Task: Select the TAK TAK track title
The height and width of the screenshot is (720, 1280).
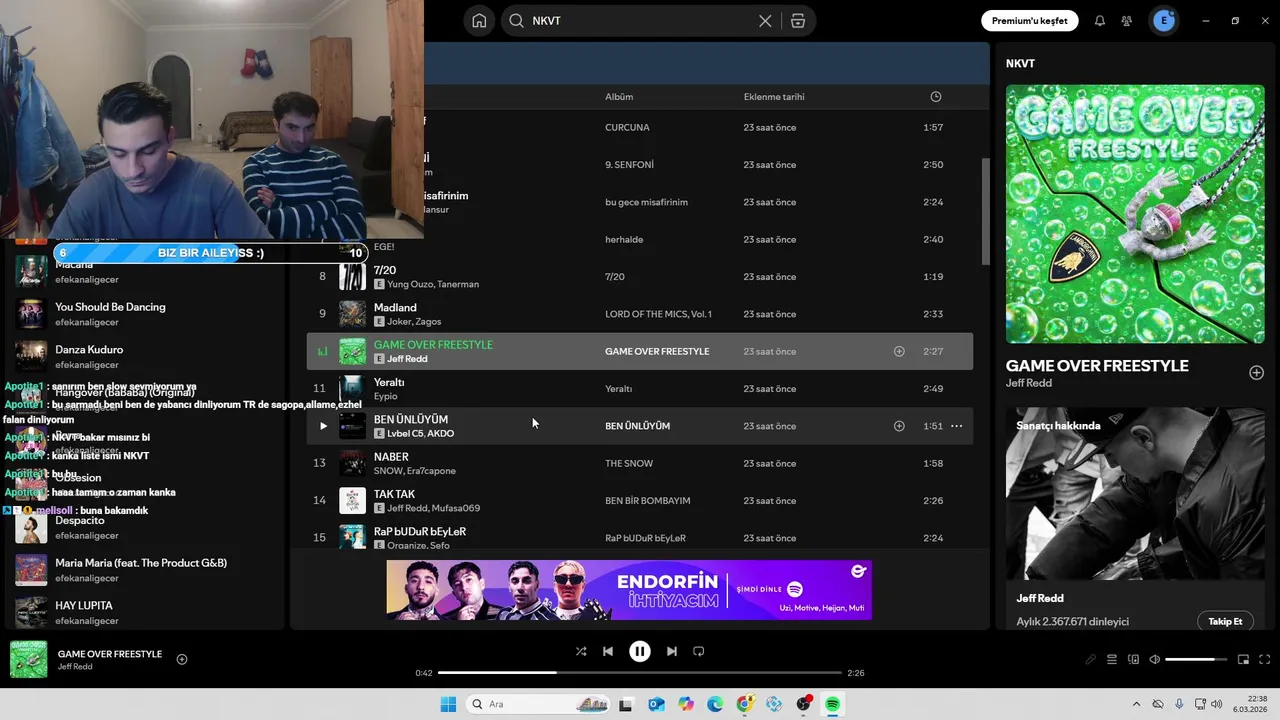Action: tap(394, 494)
